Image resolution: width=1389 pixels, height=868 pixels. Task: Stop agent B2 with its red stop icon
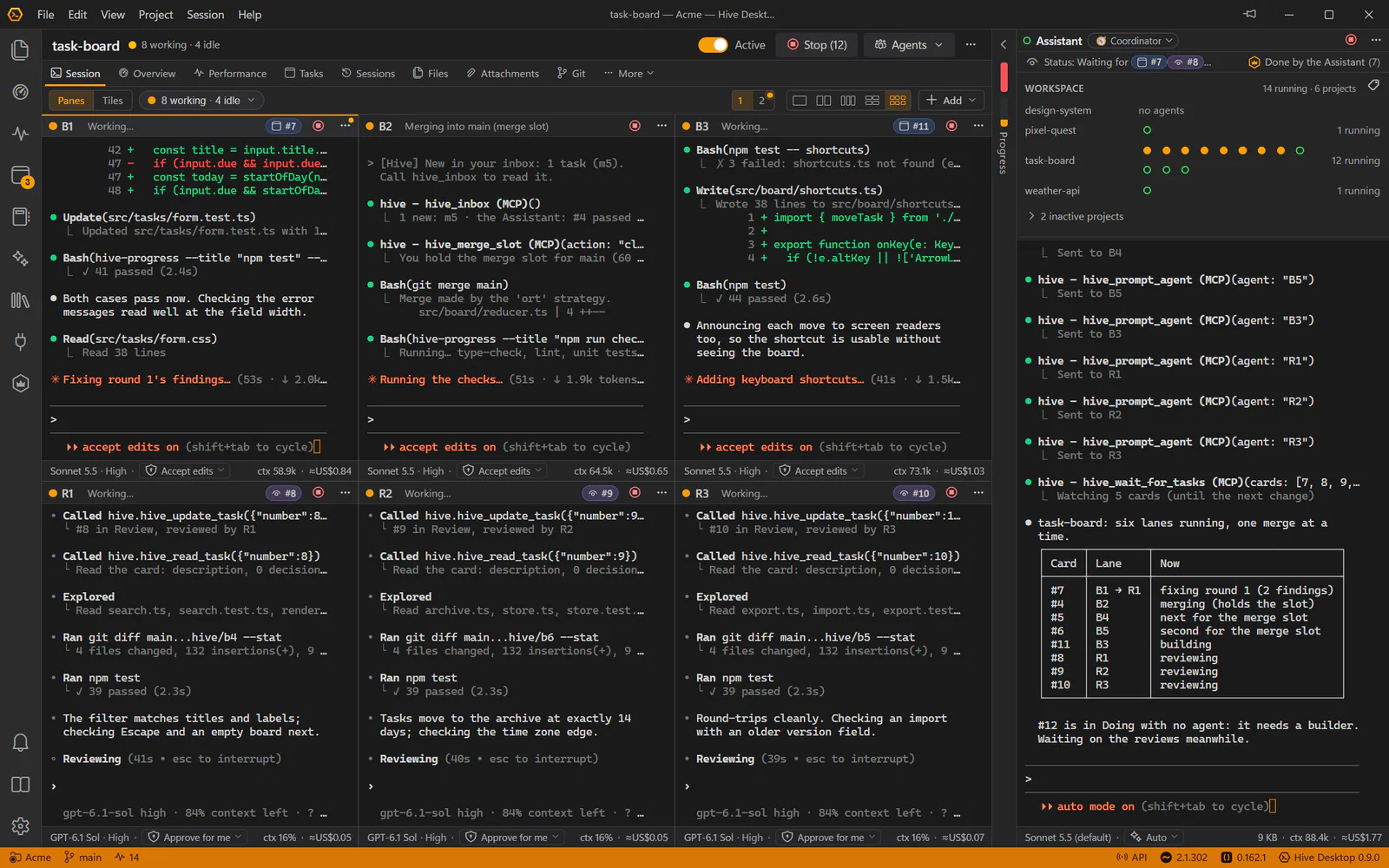pos(635,126)
